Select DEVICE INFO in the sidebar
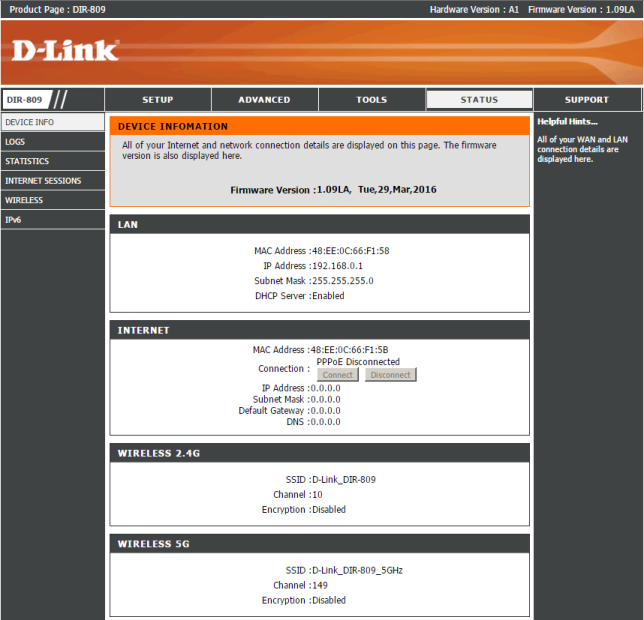This screenshot has width=644, height=620. tap(53, 122)
